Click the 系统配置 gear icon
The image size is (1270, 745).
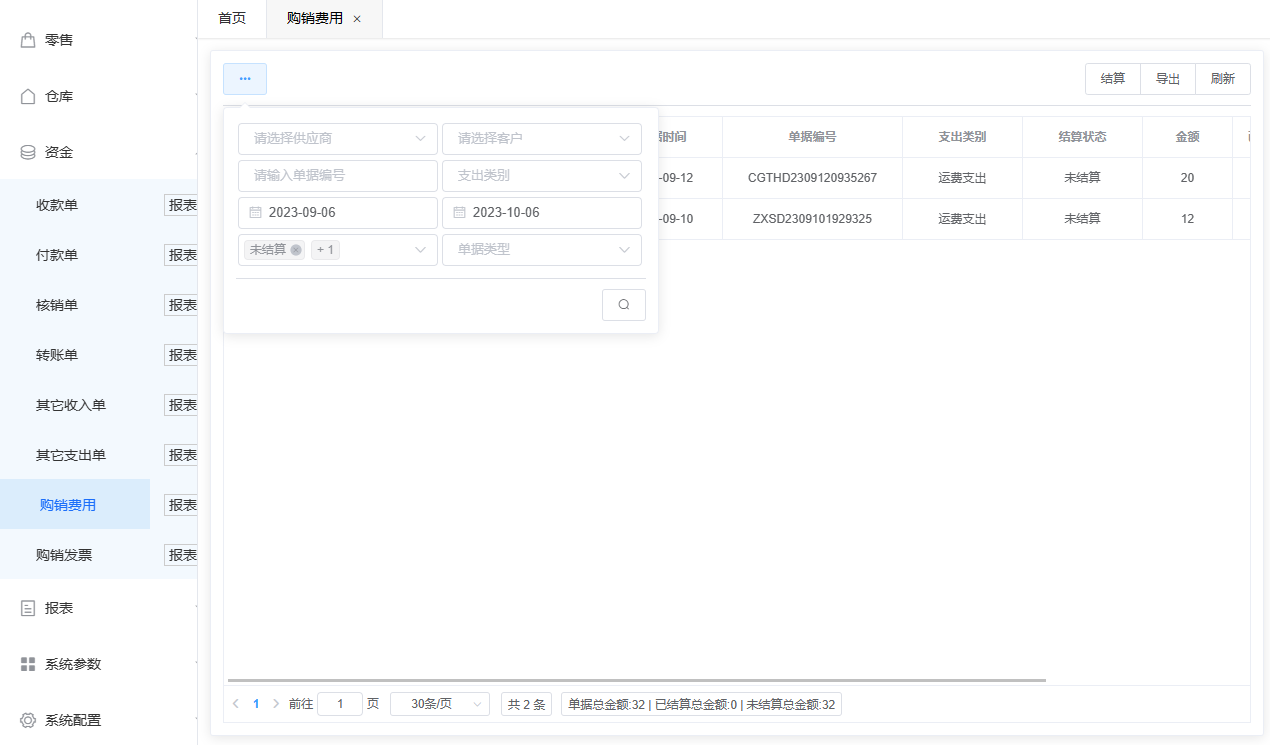point(28,720)
